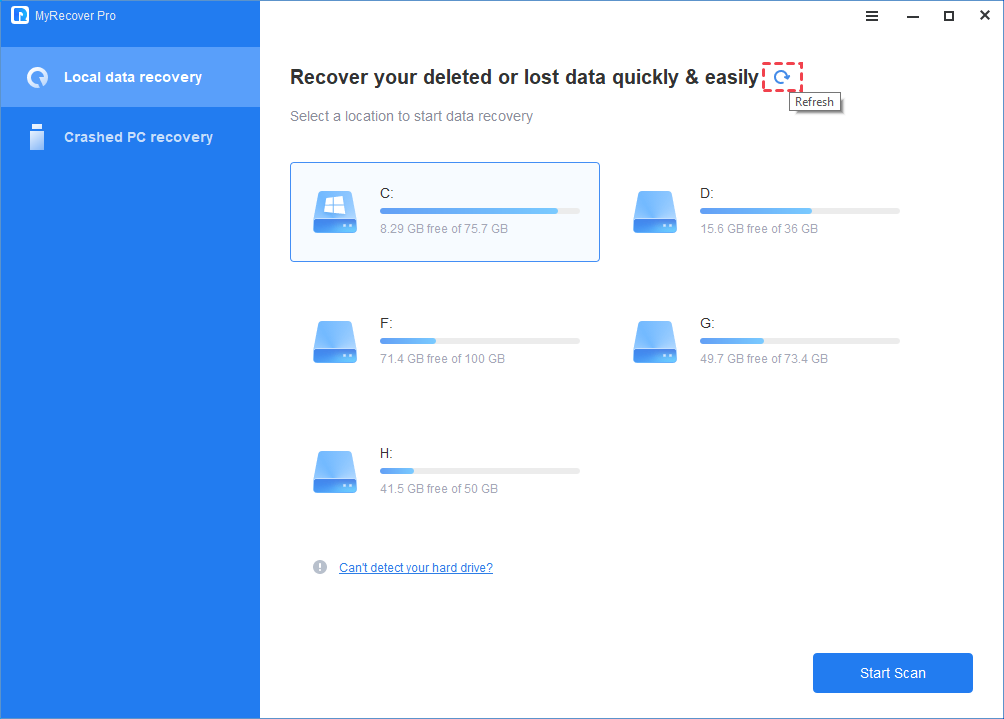This screenshot has height=719, width=1004.
Task: Click the MyRecover Pro logo icon
Action: click(x=19, y=15)
